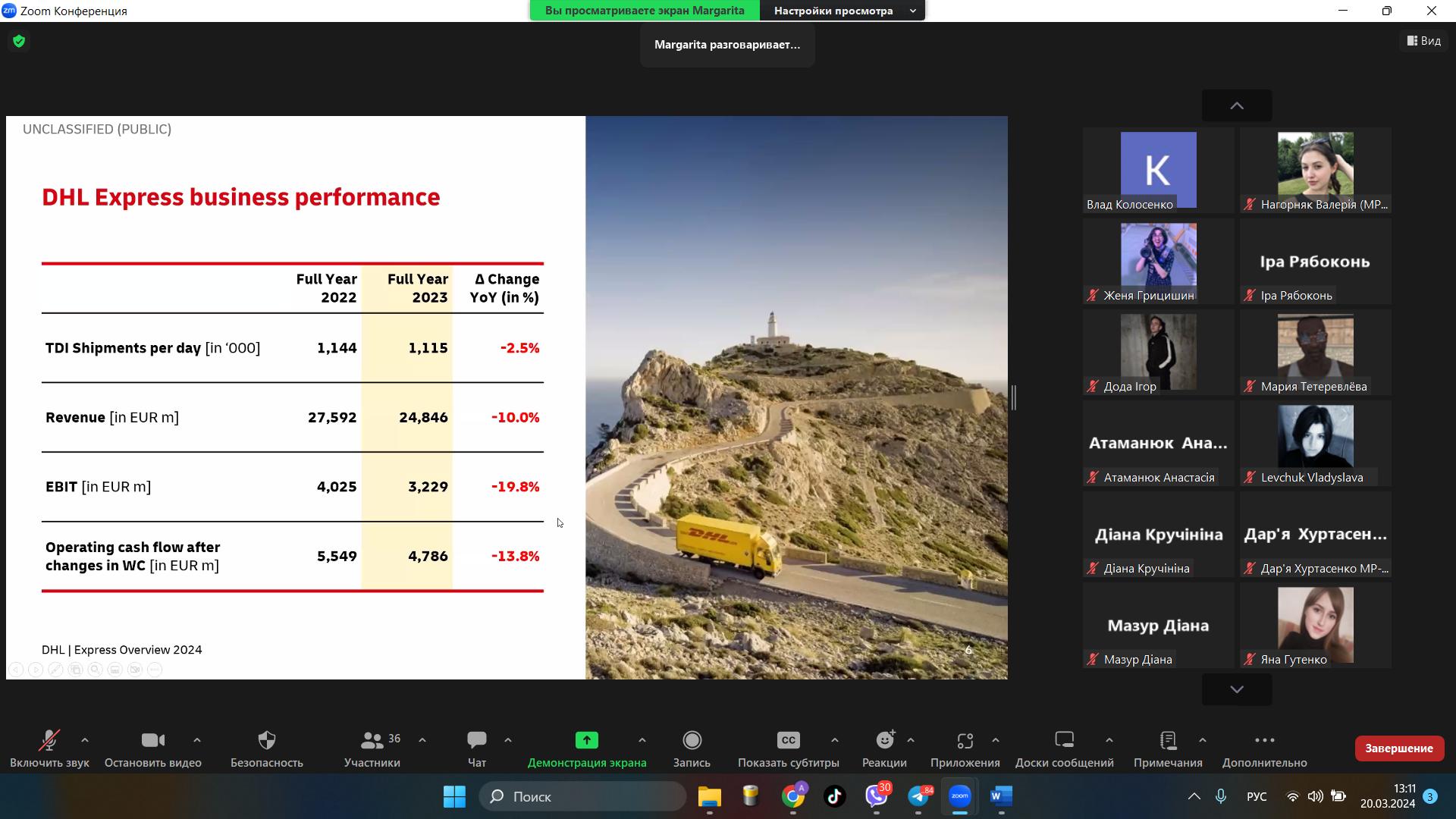Screen dimensions: 1456x819
Task: Open the Security shield options
Action: 266,740
